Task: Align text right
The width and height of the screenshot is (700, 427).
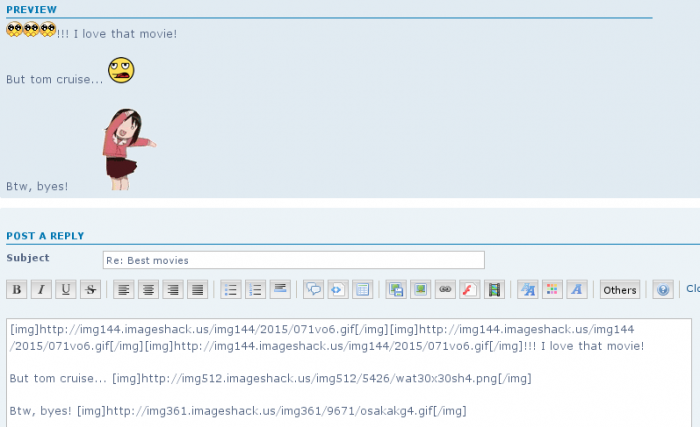Action: 173,289
